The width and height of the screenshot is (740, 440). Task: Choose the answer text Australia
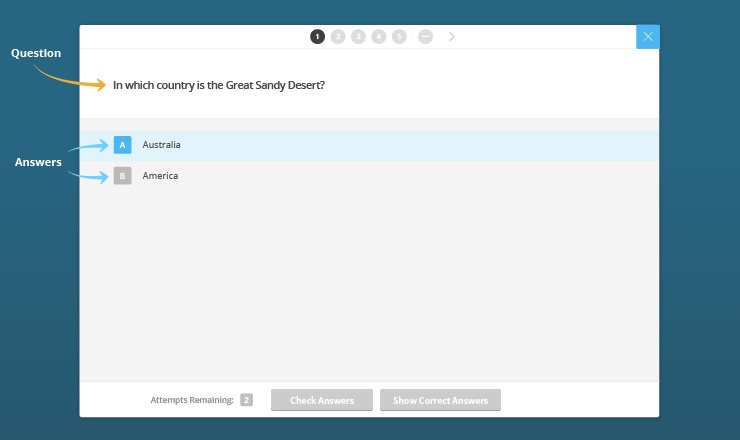(x=161, y=145)
